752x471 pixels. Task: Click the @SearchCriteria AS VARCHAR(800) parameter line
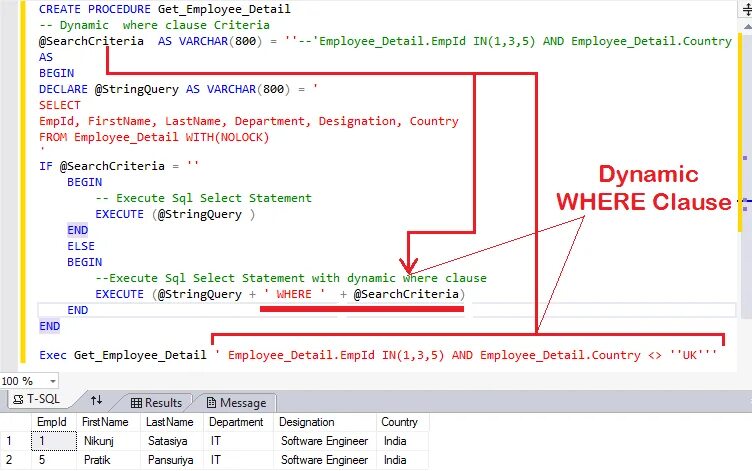click(385, 41)
